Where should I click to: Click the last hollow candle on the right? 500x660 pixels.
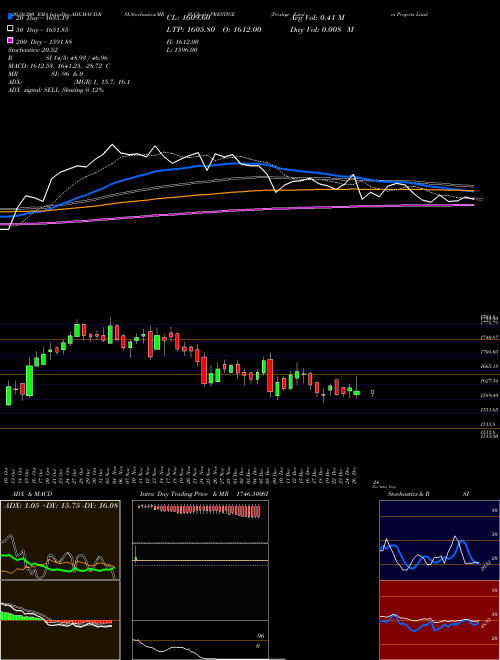372,393
